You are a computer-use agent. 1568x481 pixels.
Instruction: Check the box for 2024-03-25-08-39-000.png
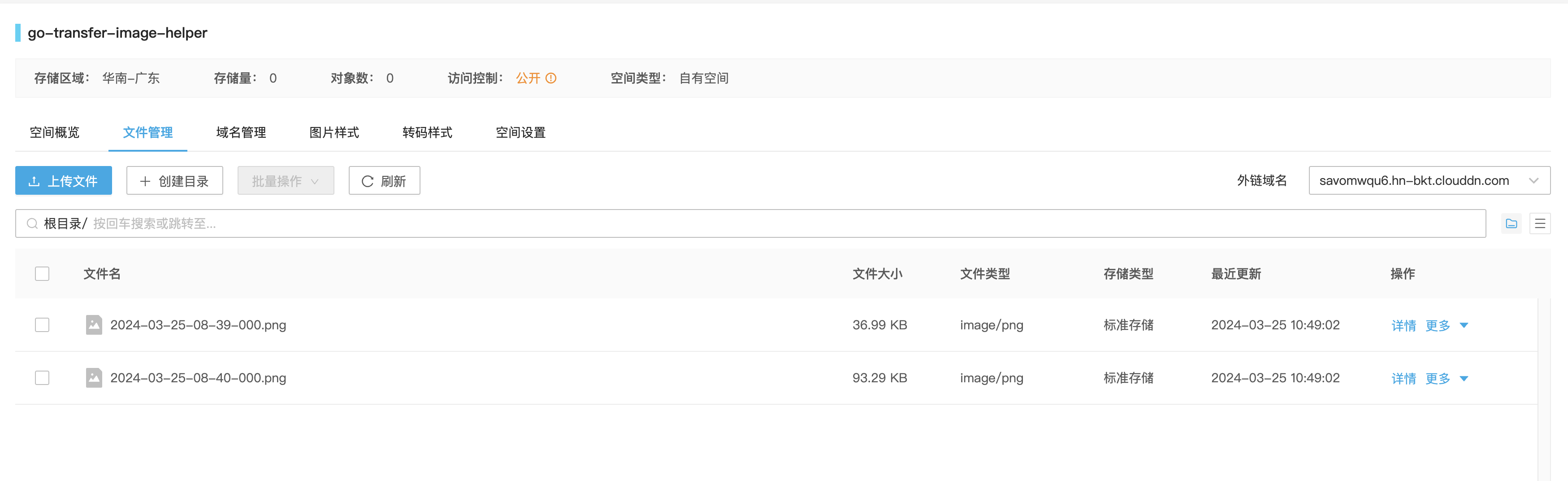[42, 325]
